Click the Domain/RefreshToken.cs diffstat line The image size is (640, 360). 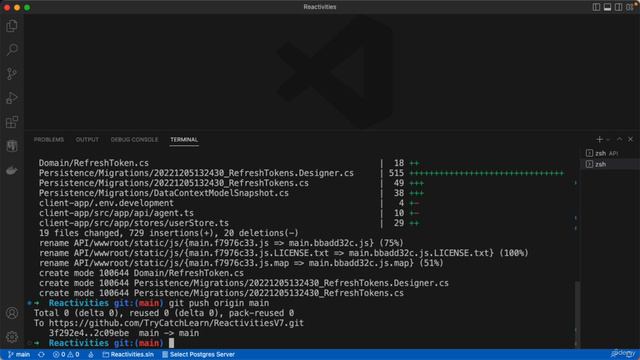tap(93, 163)
